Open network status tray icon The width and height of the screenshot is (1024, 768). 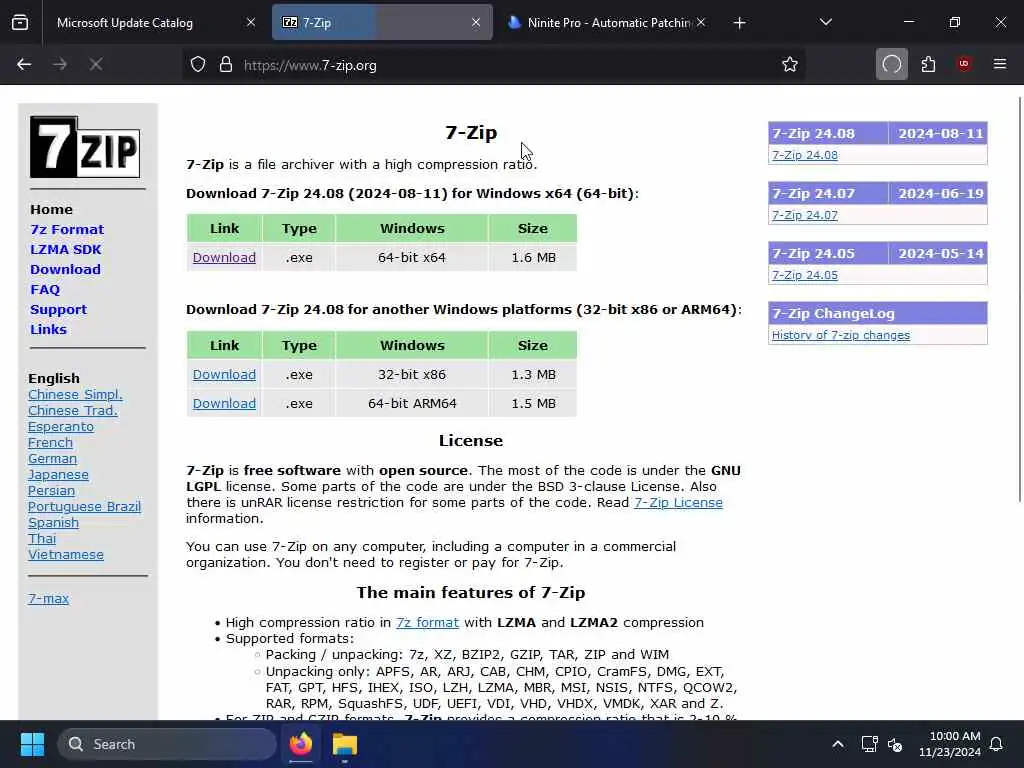tap(869, 744)
